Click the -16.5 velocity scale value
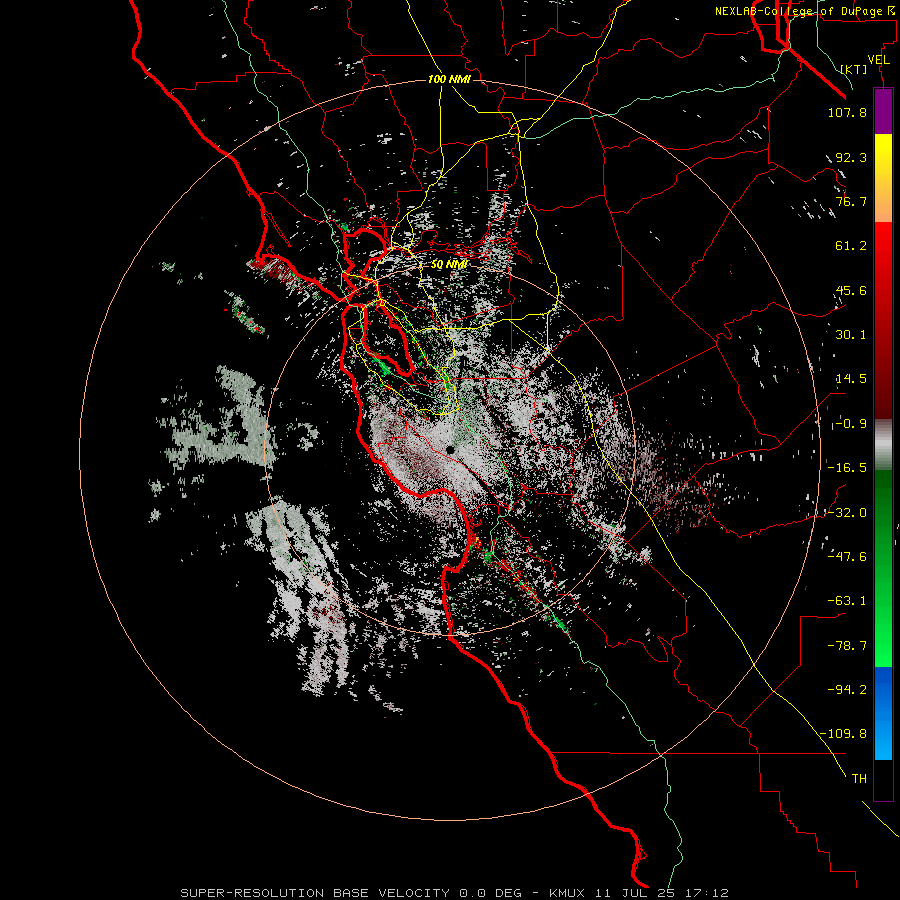The image size is (900, 900). [847, 468]
